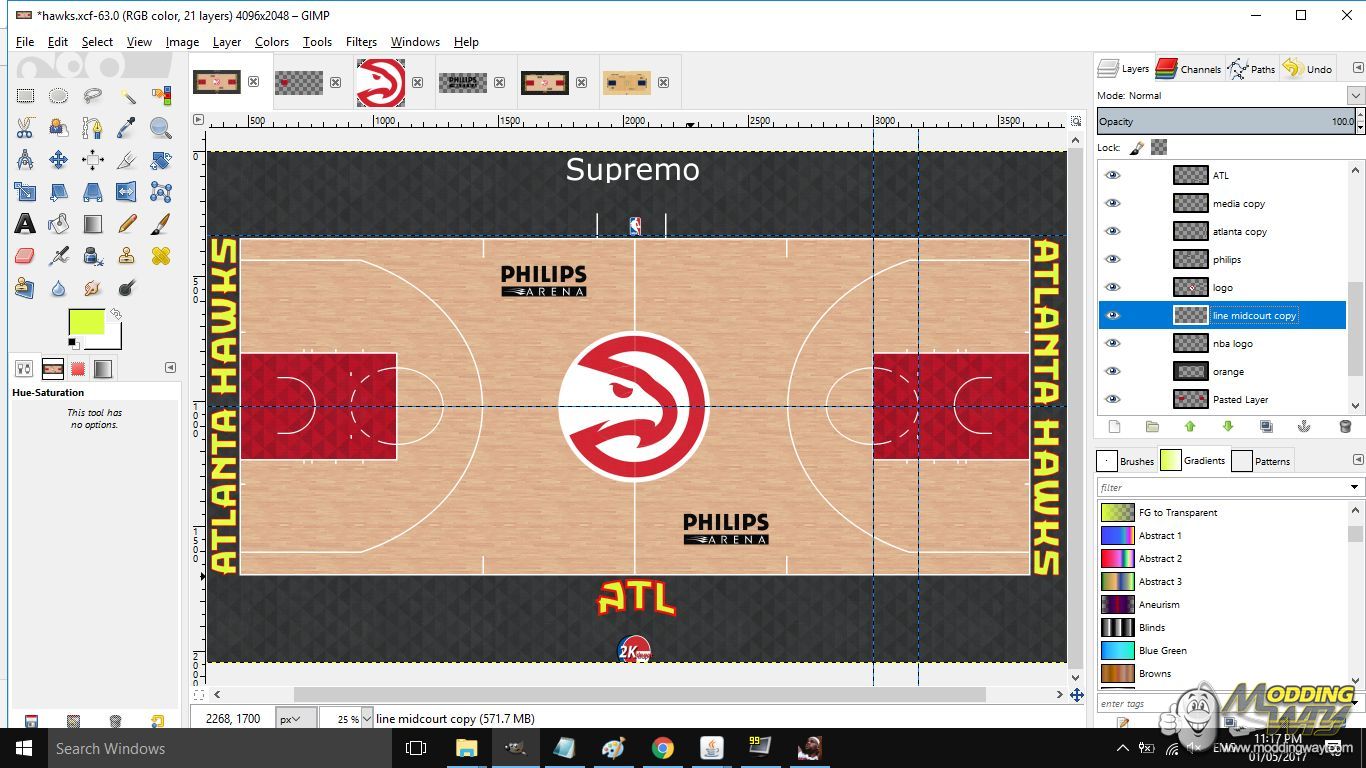The height and width of the screenshot is (768, 1366).
Task: Select the Move tool
Action: (59, 160)
